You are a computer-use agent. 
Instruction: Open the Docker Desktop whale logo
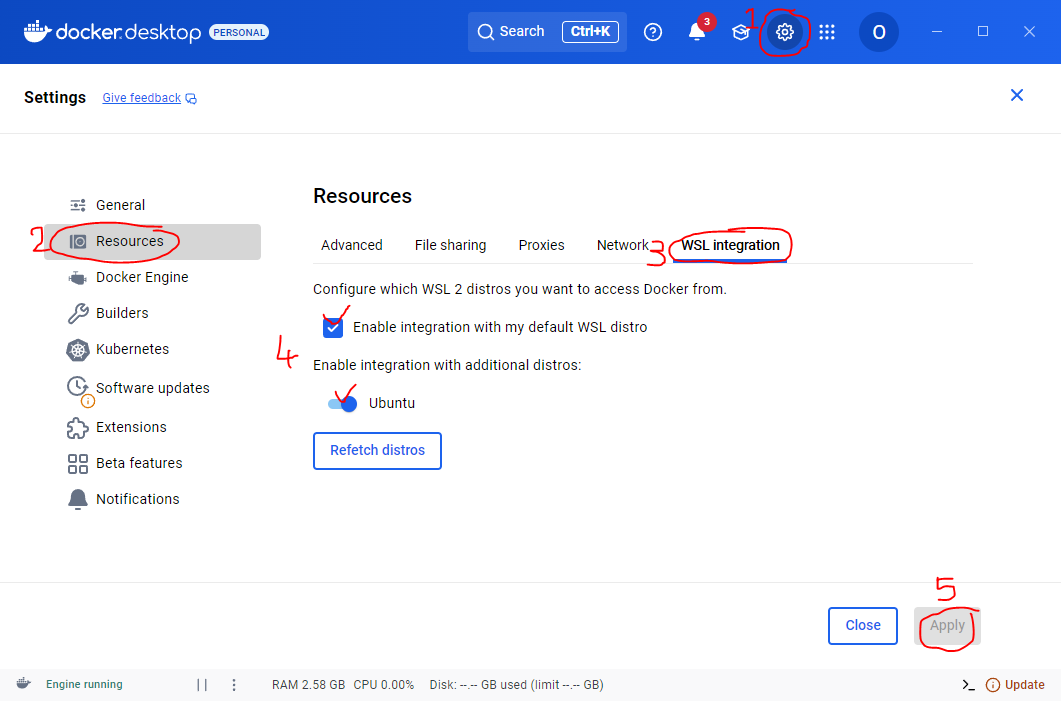pos(38,31)
